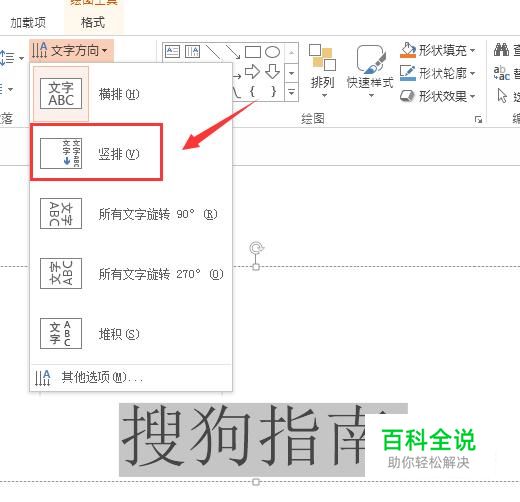Viewport: 520px width, 502px height.
Task: Select the right block arrow shape
Action: point(252,72)
